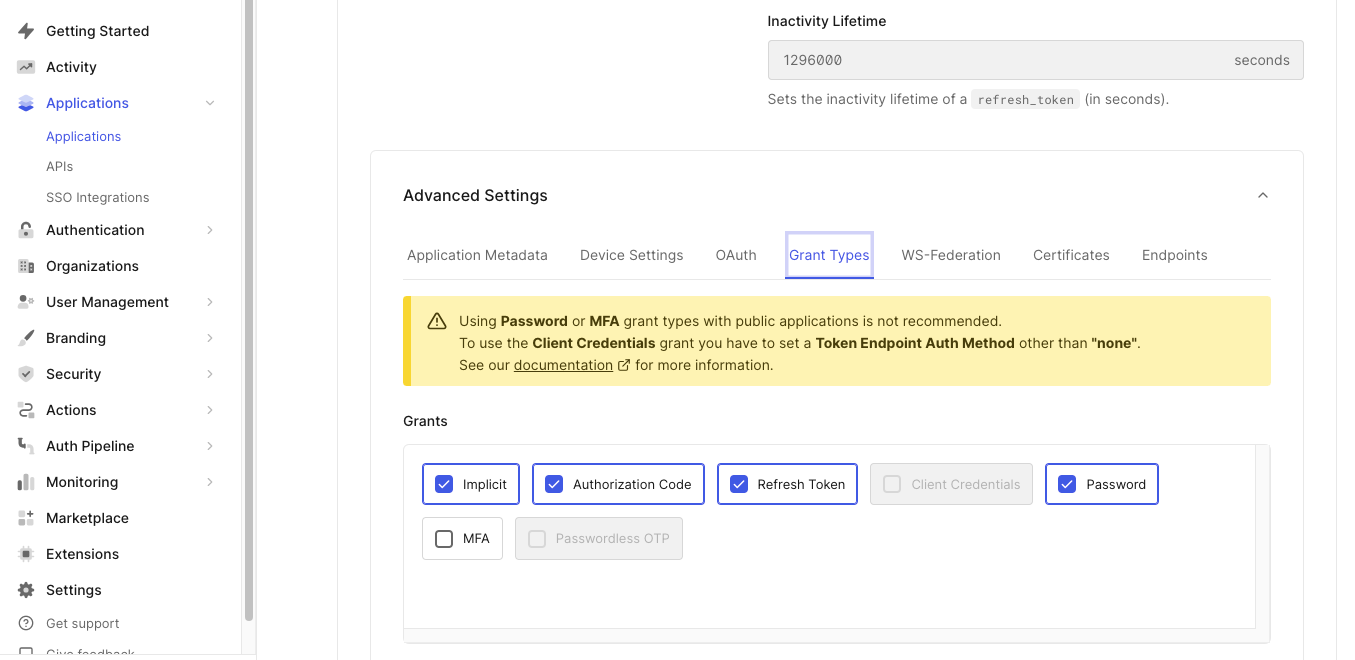Open the WS-Federation tab
The height and width of the screenshot is (660, 1355).
pyautogui.click(x=951, y=255)
